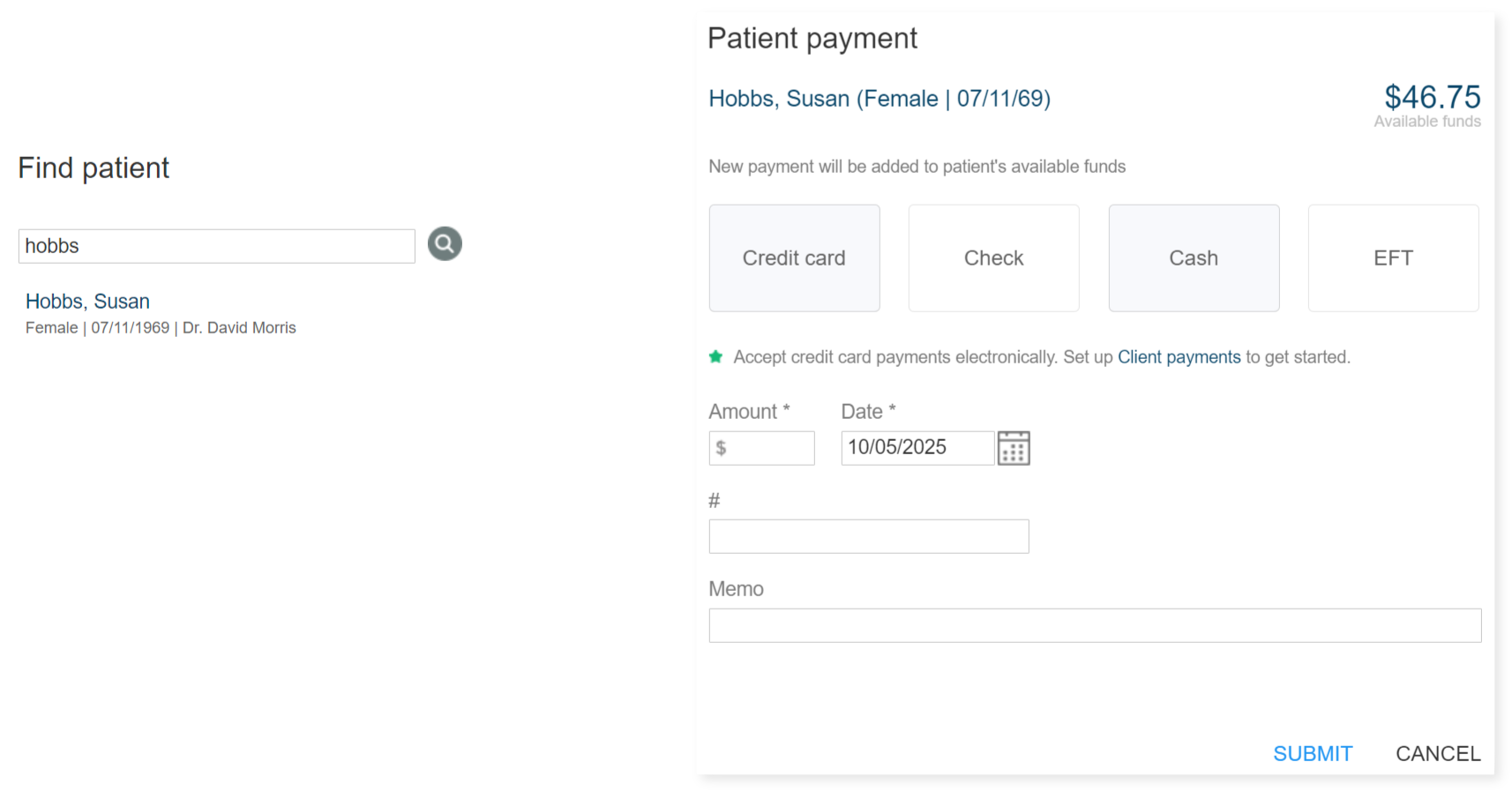Screen dimensions: 1512x792
Task: Open the date calendar picker icon
Action: coord(1014,448)
